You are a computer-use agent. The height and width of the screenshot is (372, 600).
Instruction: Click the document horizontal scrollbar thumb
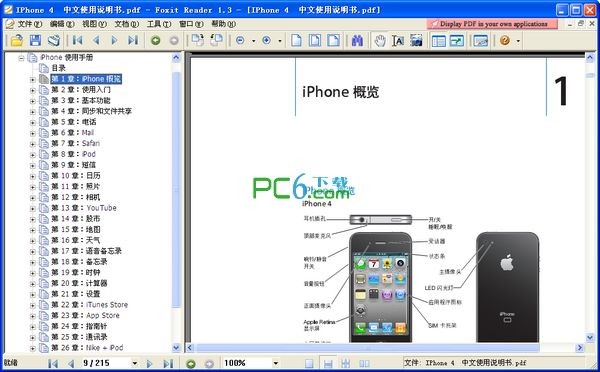point(368,348)
